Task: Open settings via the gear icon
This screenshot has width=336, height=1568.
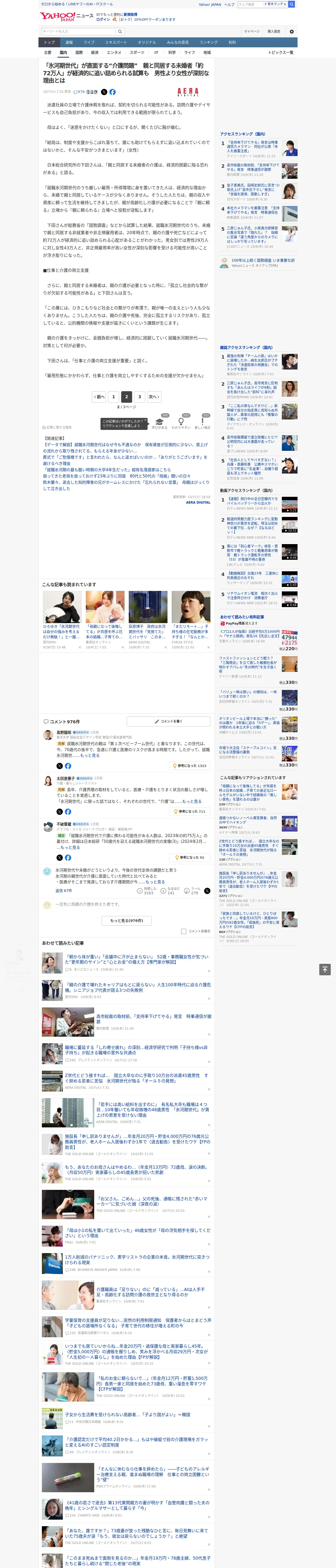Action: (292, 32)
